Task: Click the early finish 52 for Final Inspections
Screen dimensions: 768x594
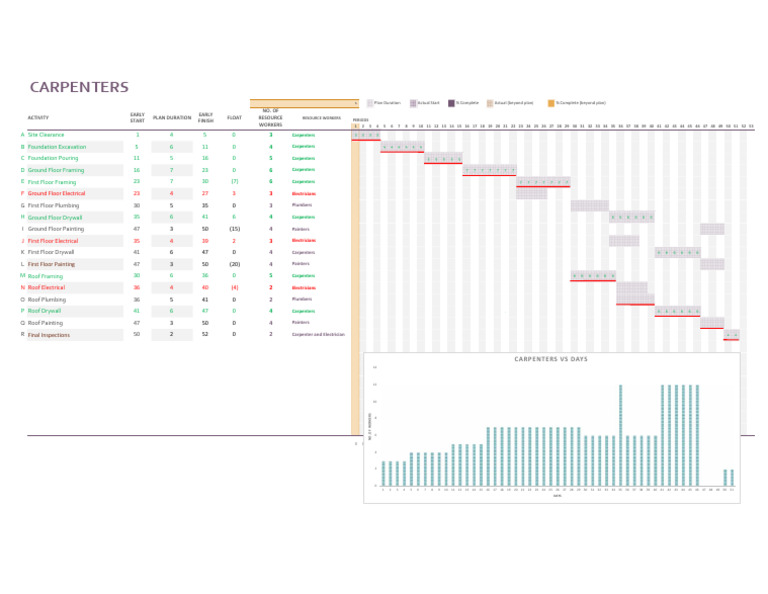Action: pyautogui.click(x=205, y=334)
